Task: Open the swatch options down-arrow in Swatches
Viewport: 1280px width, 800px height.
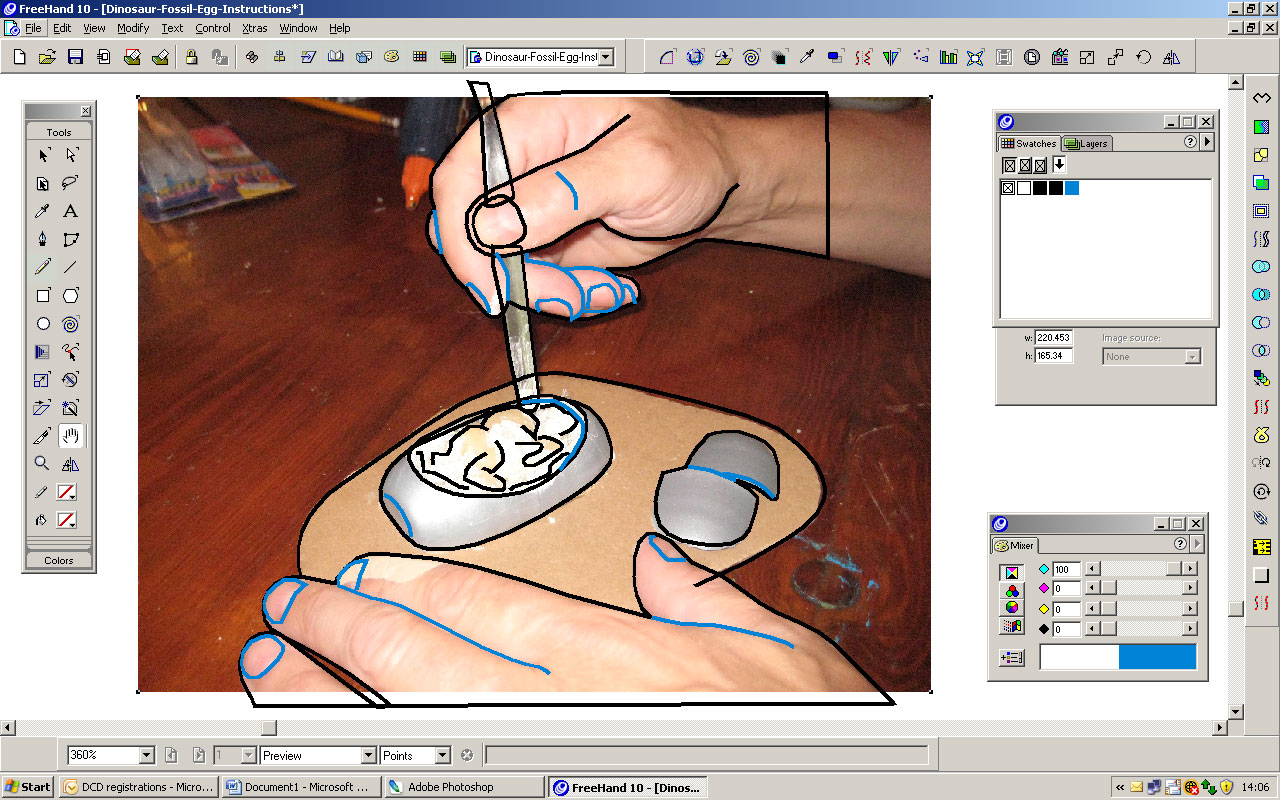Action: tap(1059, 165)
